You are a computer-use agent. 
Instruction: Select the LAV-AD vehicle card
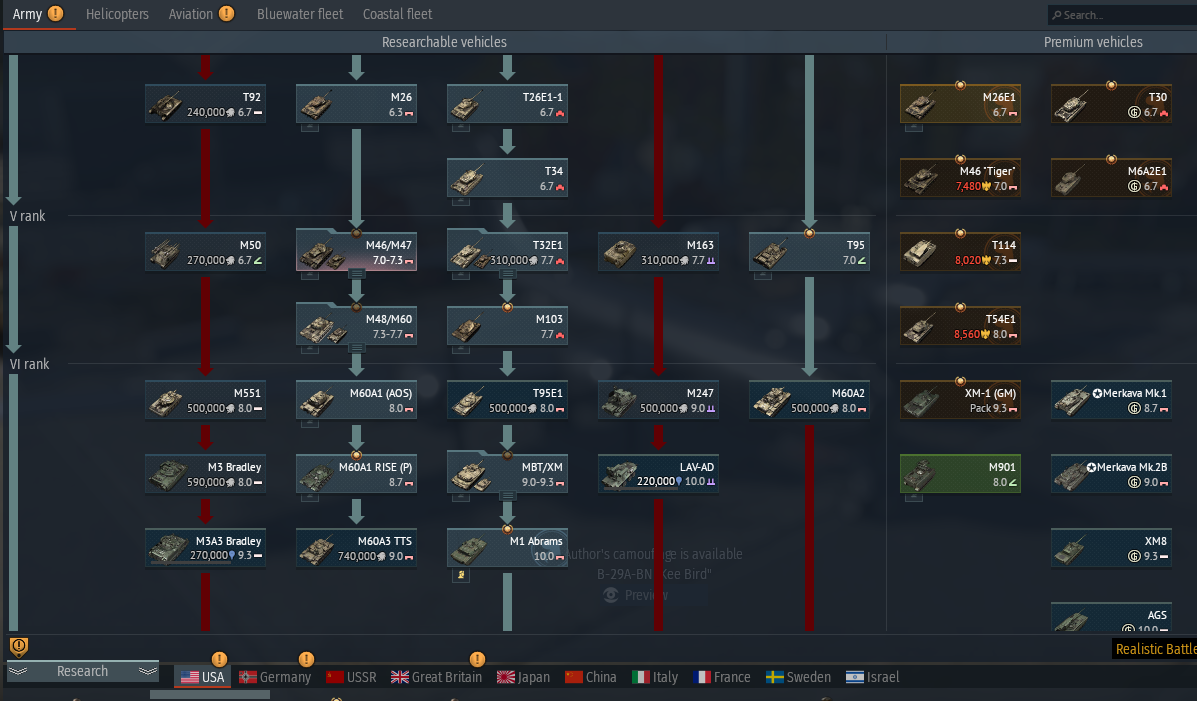point(658,474)
